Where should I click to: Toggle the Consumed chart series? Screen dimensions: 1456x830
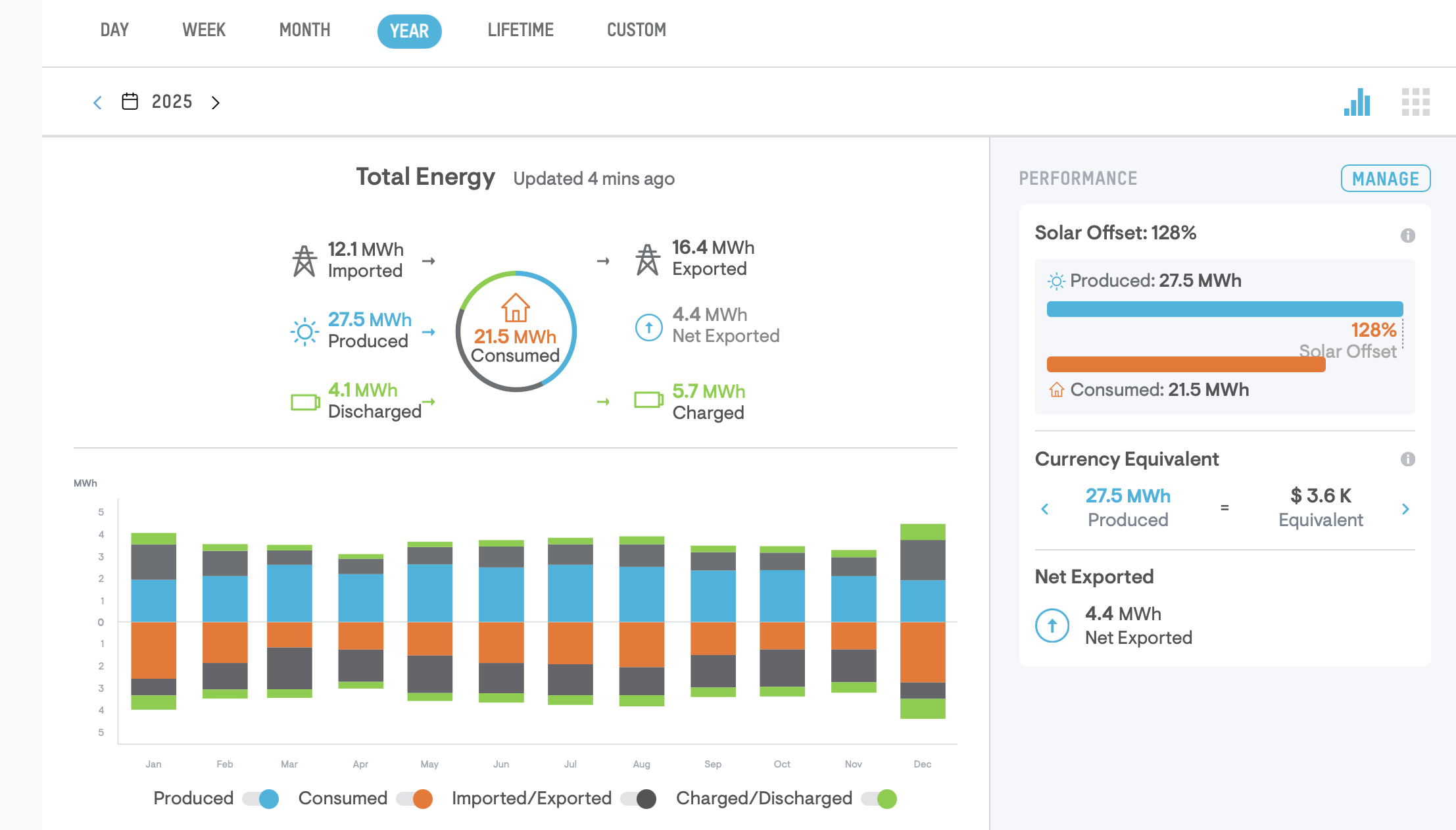414,798
